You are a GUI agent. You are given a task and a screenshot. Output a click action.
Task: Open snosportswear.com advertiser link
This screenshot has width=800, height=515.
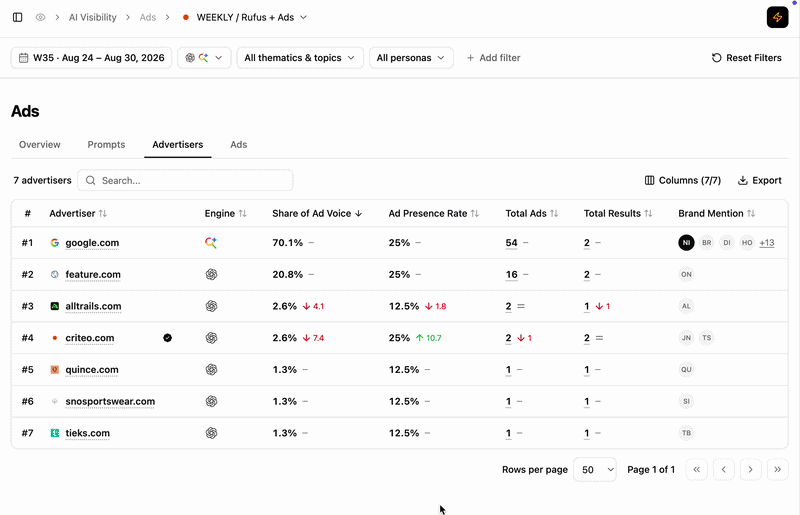(110, 401)
